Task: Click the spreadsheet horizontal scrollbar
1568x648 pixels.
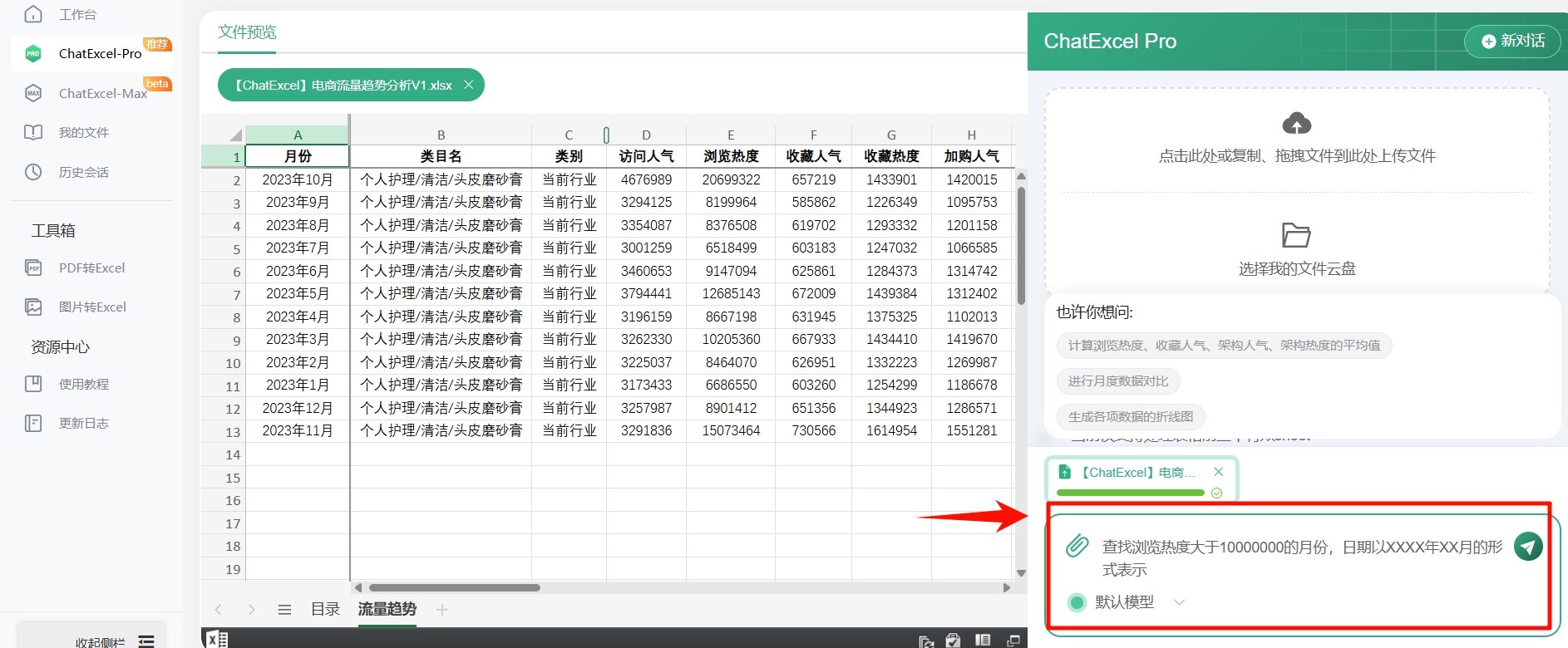Action: click(454, 587)
